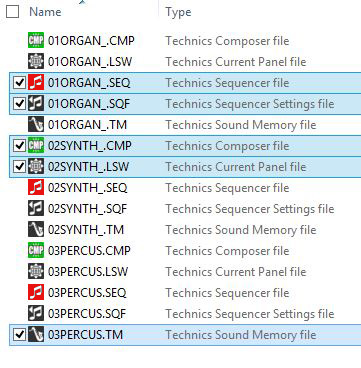Click the 02SYNTH_.TM saxophone icon
This screenshot has width=361, height=368.
(x=36, y=230)
